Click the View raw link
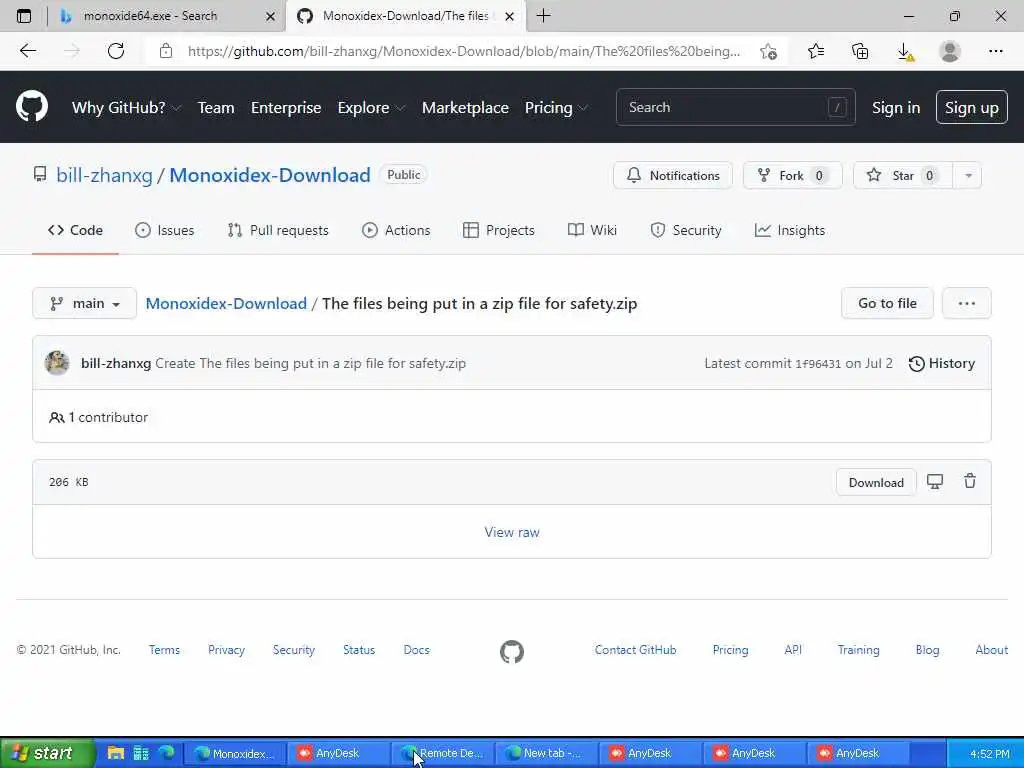Screen dimensions: 1024x768 [511, 532]
